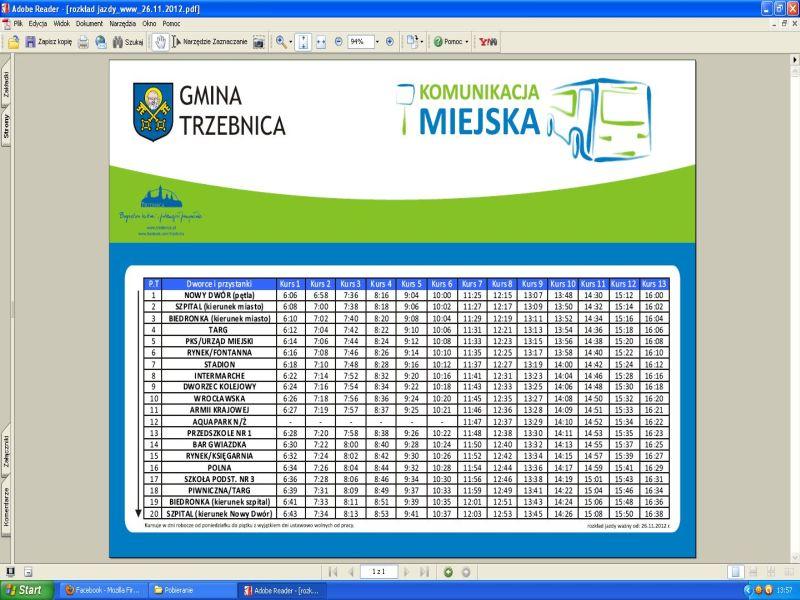Open the Dokument menu
800x600 pixels.
pyautogui.click(x=89, y=22)
